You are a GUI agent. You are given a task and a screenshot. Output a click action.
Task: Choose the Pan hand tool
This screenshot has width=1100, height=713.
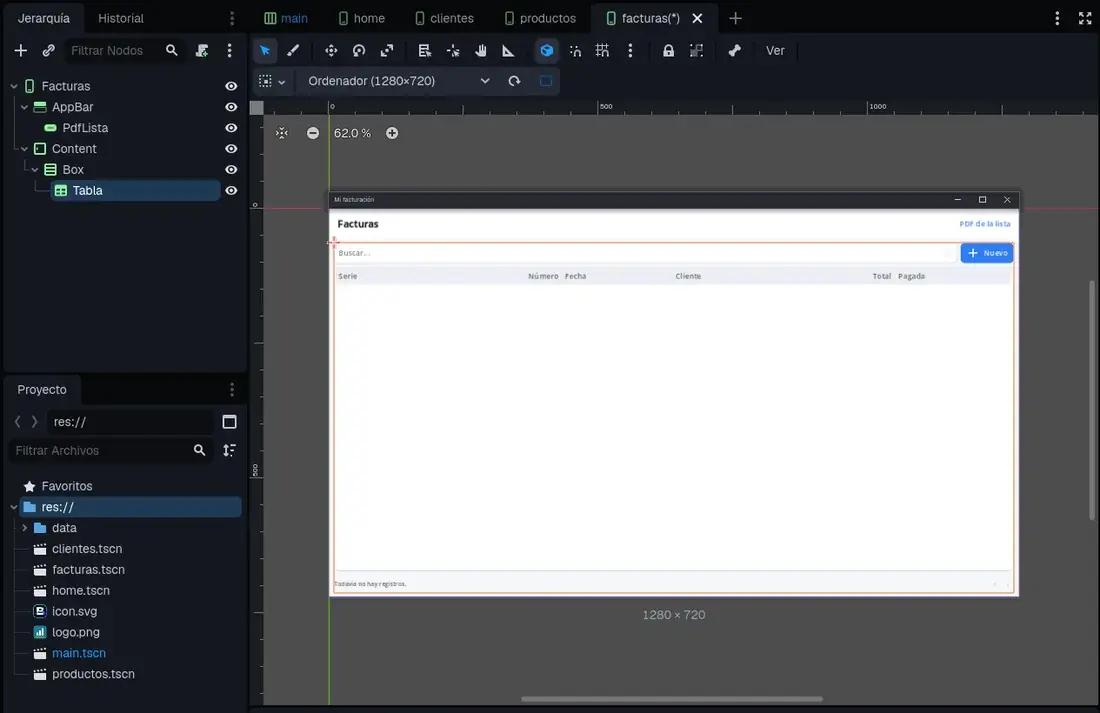[481, 51]
